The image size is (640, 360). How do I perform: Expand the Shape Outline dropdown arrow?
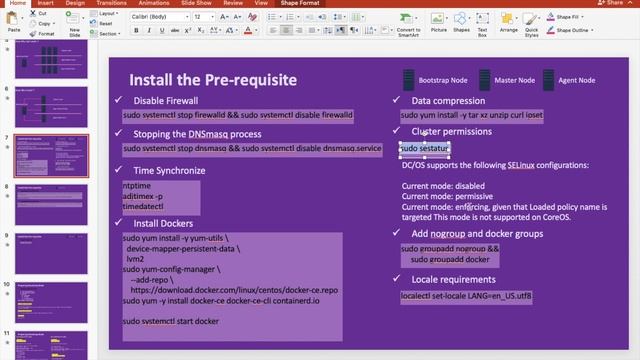point(592,30)
